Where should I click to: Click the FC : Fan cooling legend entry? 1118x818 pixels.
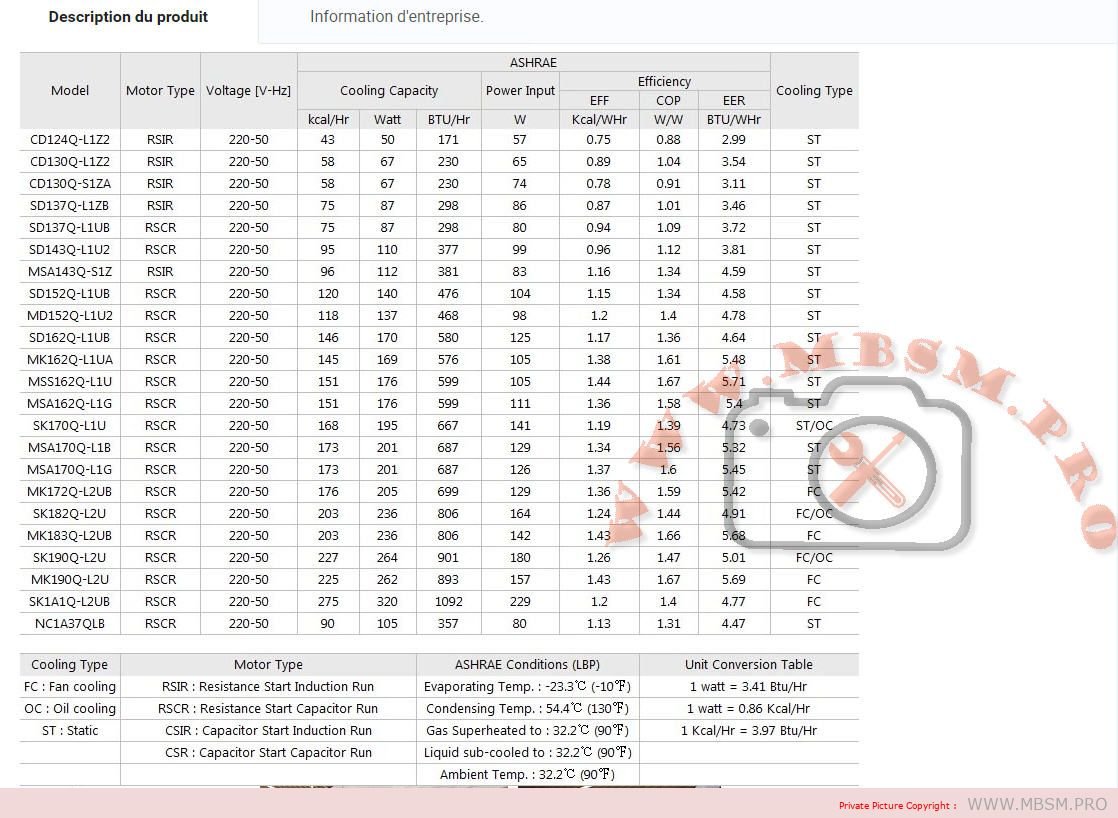[x=70, y=687]
